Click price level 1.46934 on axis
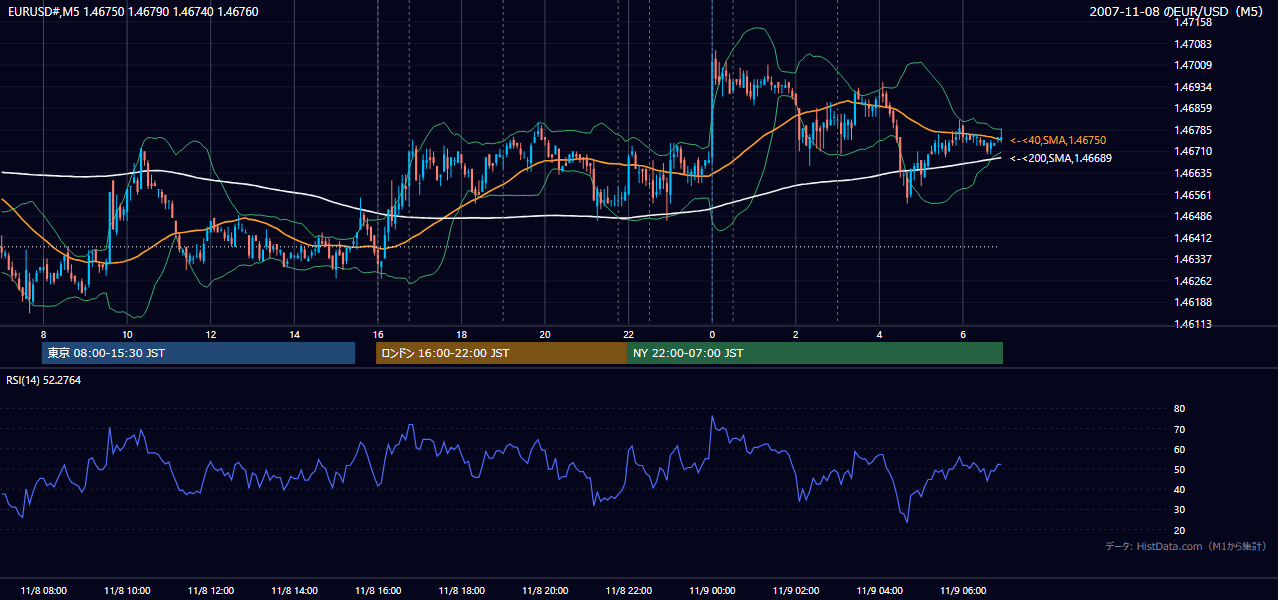Image resolution: width=1278 pixels, height=600 pixels. click(x=1193, y=87)
